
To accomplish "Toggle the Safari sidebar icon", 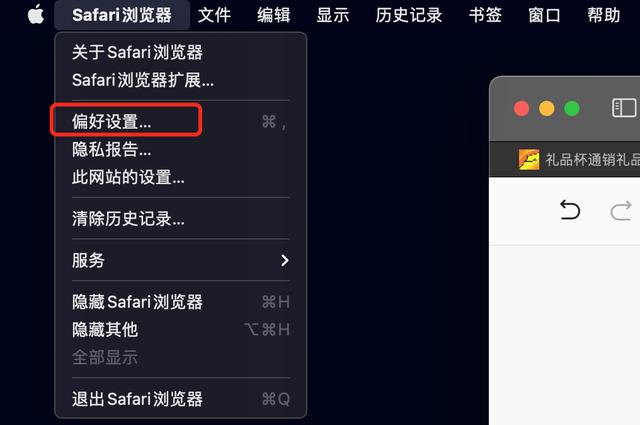I will tap(624, 108).
